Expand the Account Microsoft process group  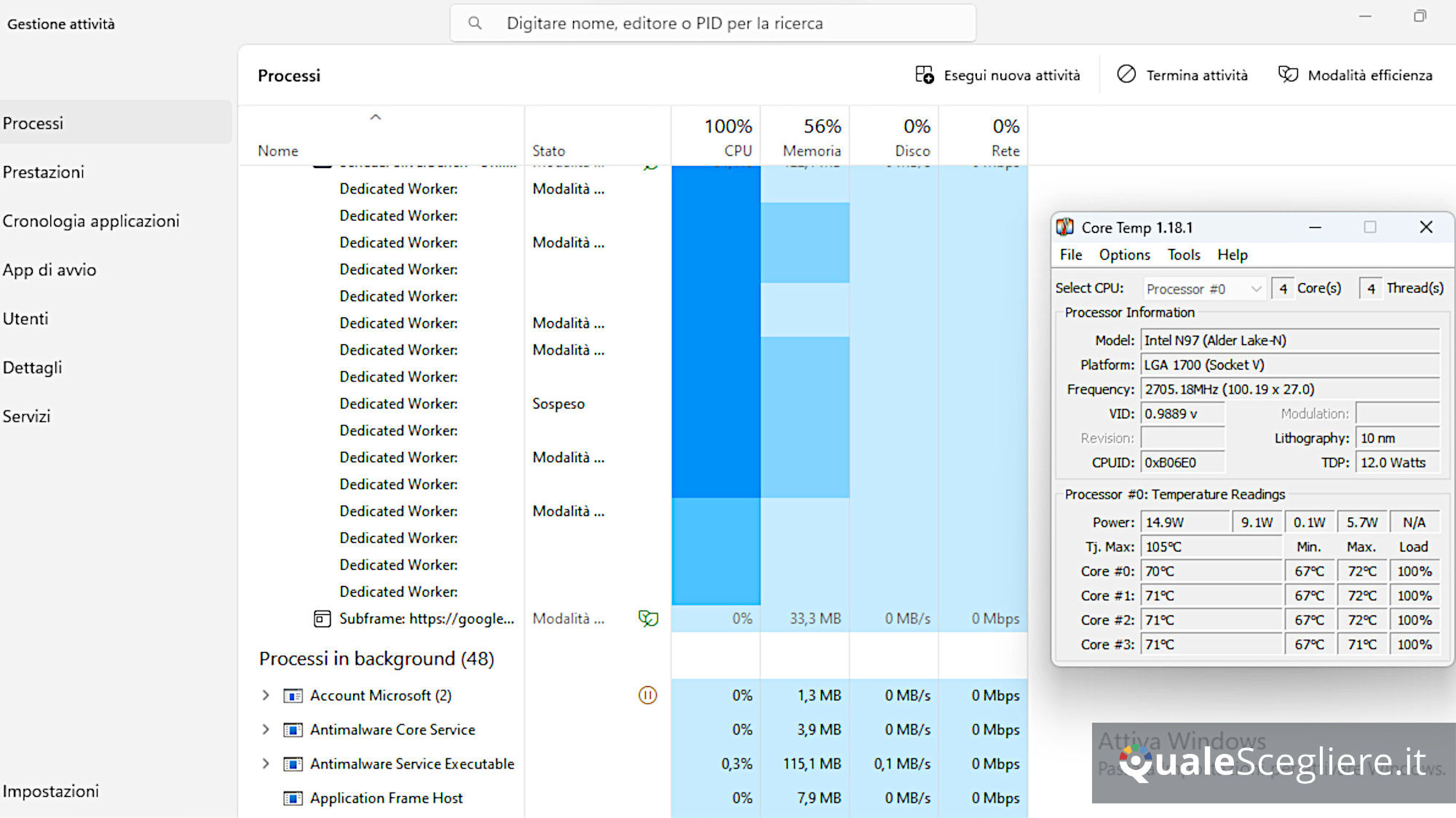pos(266,695)
